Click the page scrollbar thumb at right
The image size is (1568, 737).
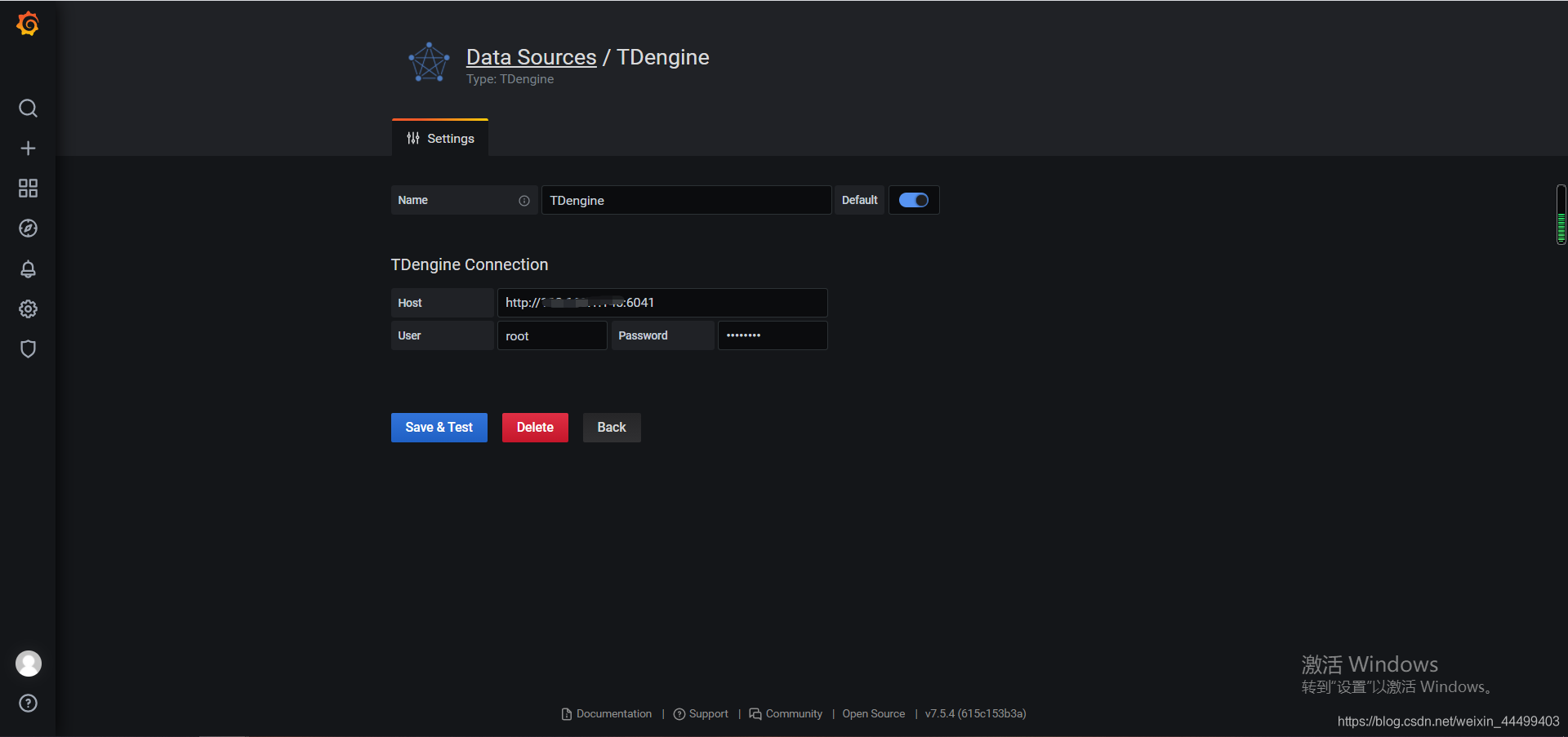(1561, 215)
